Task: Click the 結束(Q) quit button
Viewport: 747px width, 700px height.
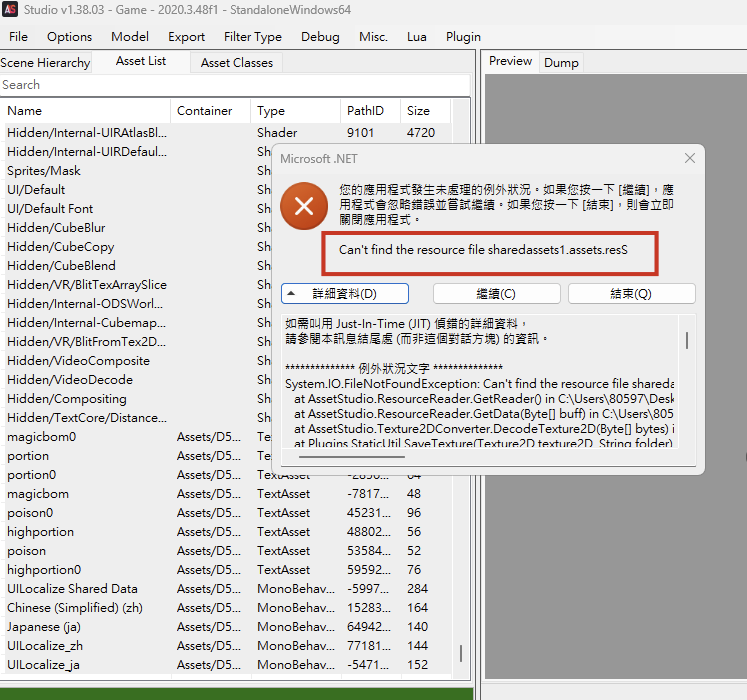Action: tap(631, 294)
